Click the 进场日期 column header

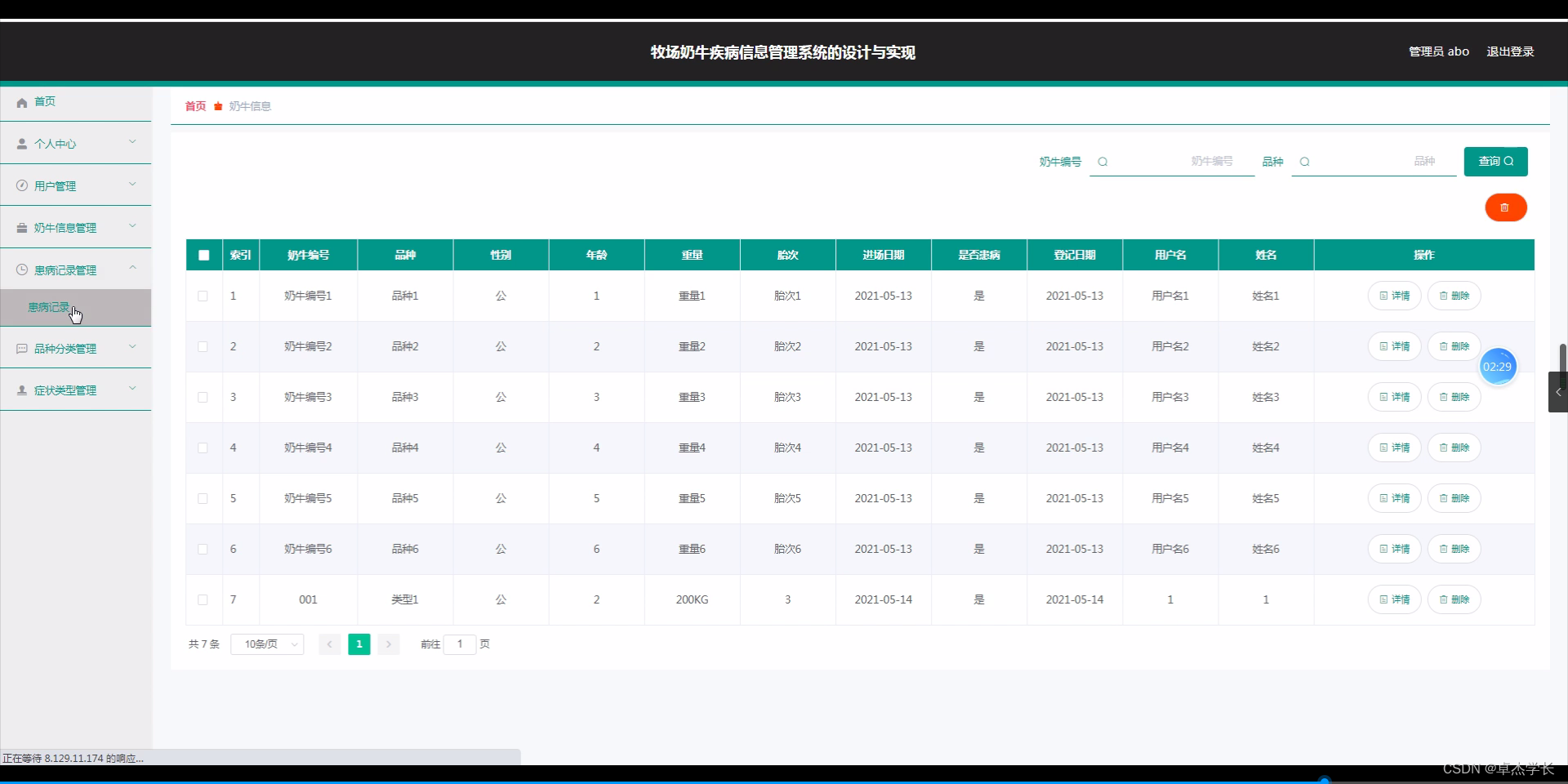point(884,255)
